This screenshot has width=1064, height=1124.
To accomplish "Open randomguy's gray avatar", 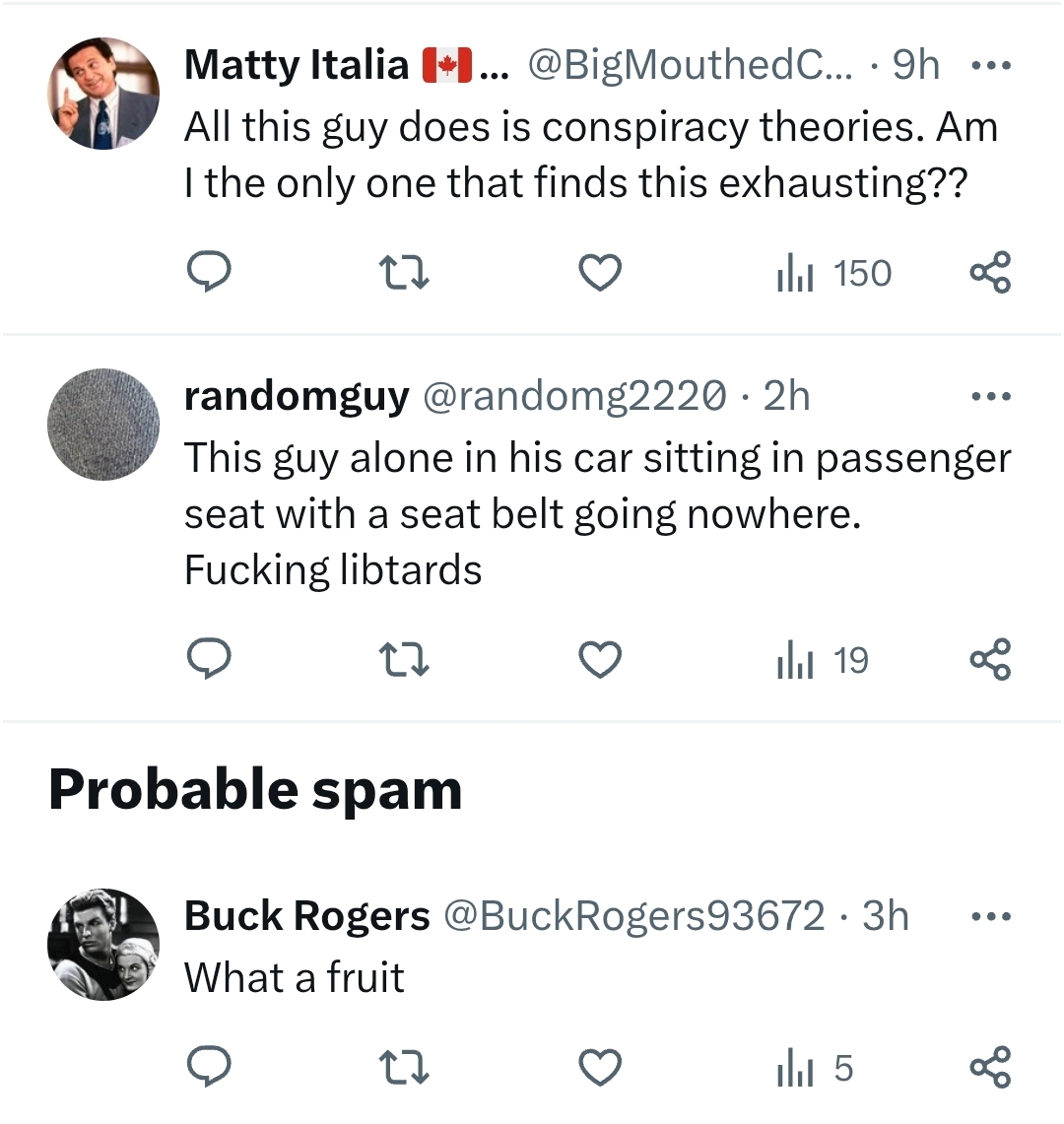I will tap(103, 425).
